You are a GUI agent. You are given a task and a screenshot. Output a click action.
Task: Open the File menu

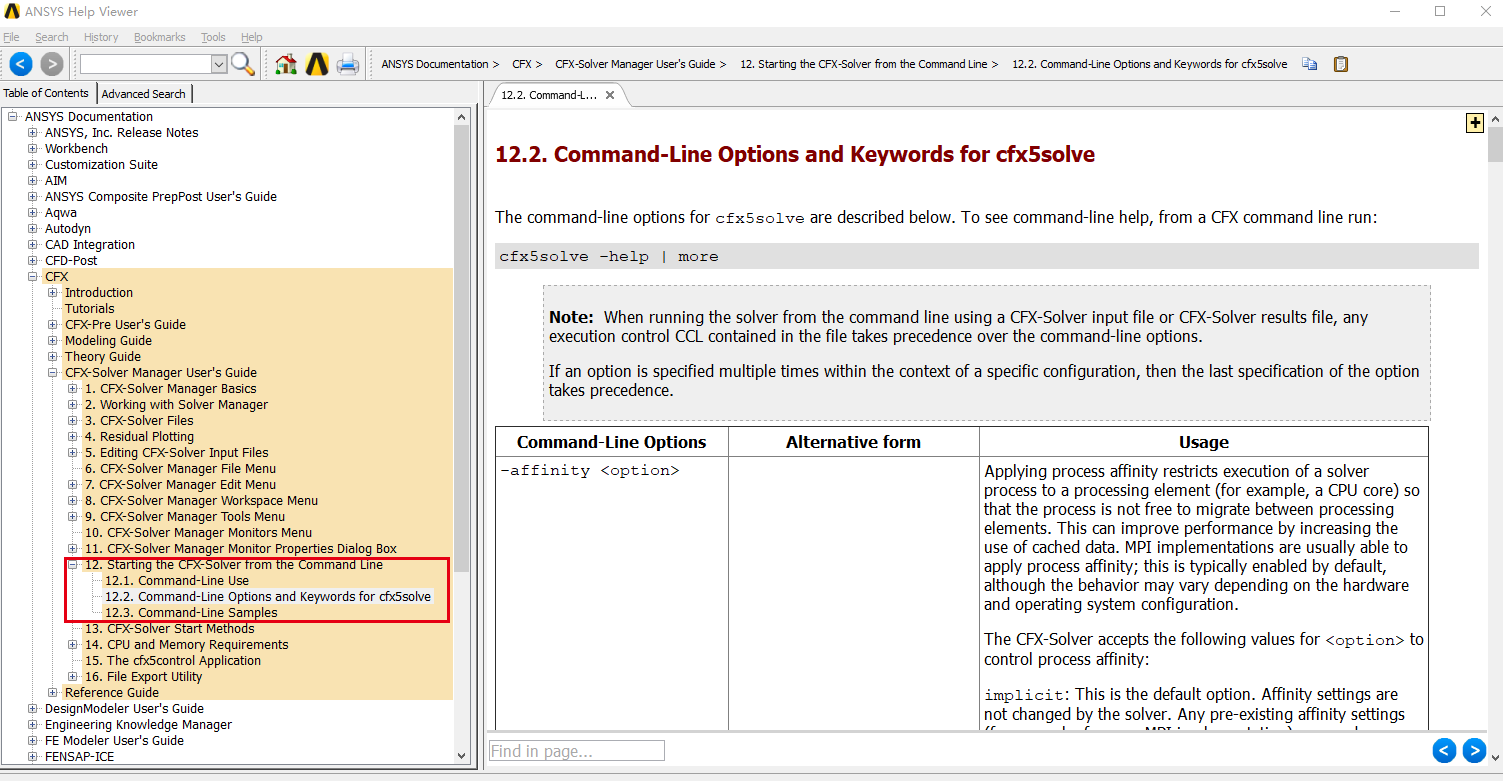point(11,37)
